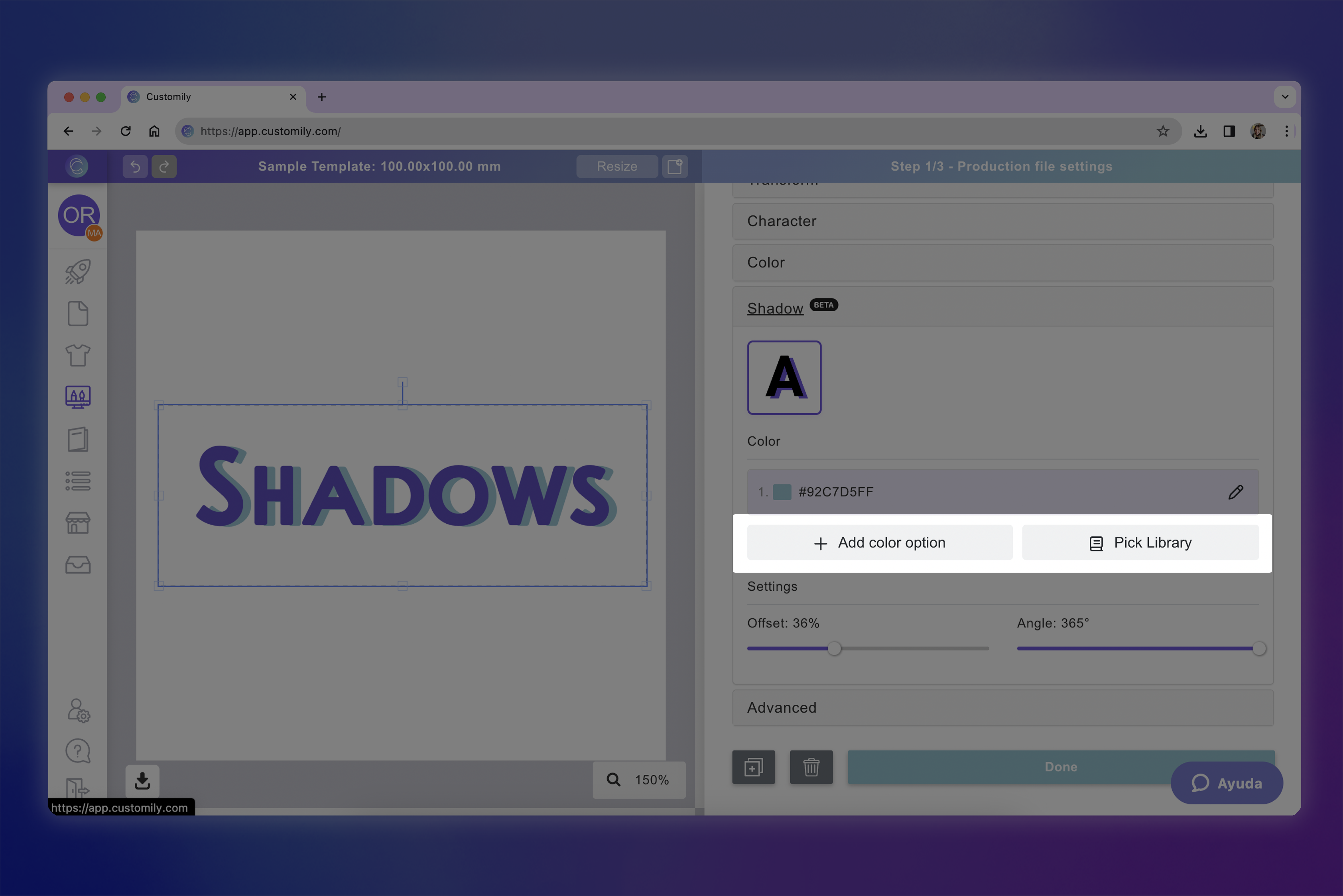Open the help question-mark icon
Screen dimensions: 1343x896
pyautogui.click(x=78, y=750)
